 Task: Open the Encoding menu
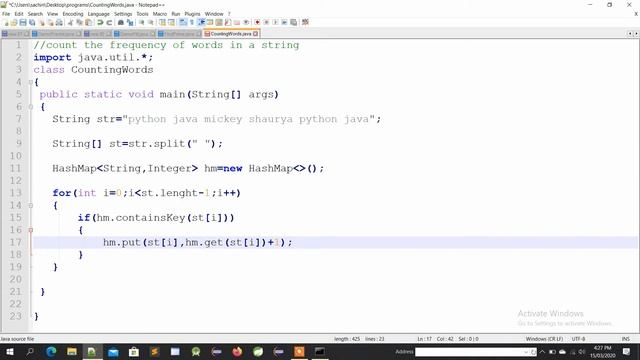pos(73,14)
